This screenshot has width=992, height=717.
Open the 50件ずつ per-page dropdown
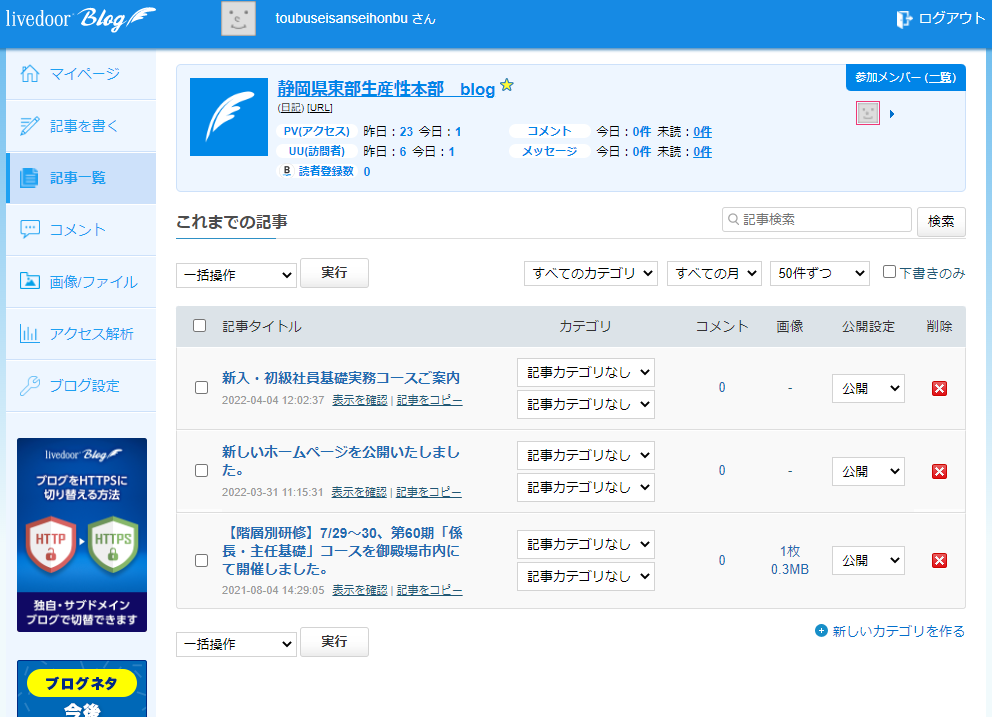tap(819, 273)
